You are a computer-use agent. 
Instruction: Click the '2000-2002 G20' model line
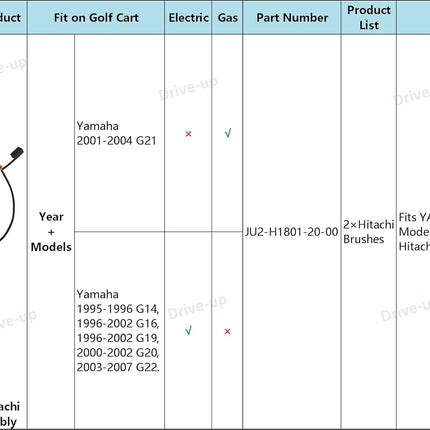118,352
